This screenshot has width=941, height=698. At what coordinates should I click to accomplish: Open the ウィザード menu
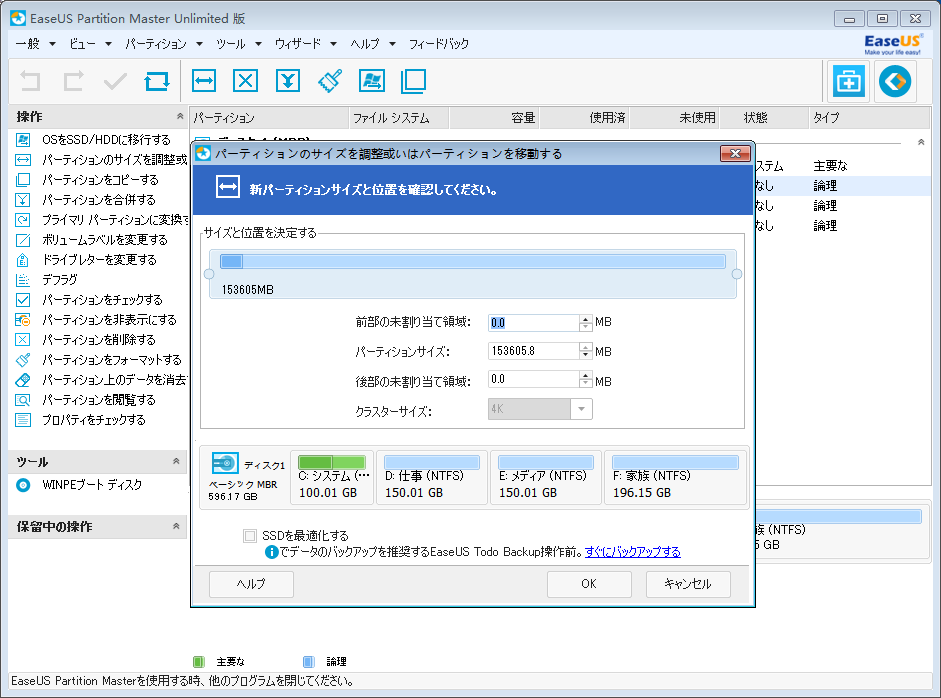coord(305,44)
